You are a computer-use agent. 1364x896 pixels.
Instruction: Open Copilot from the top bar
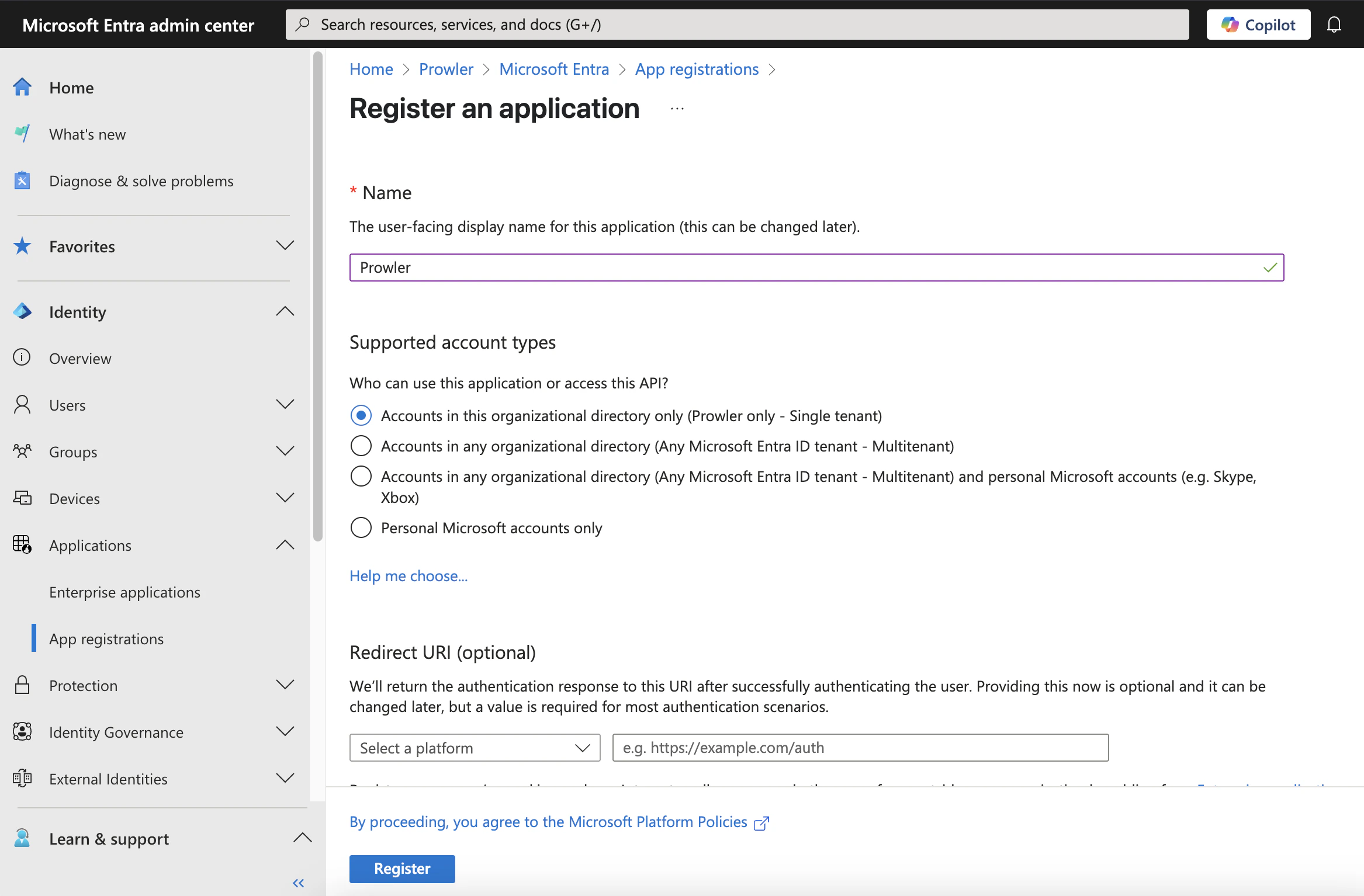tap(1258, 24)
